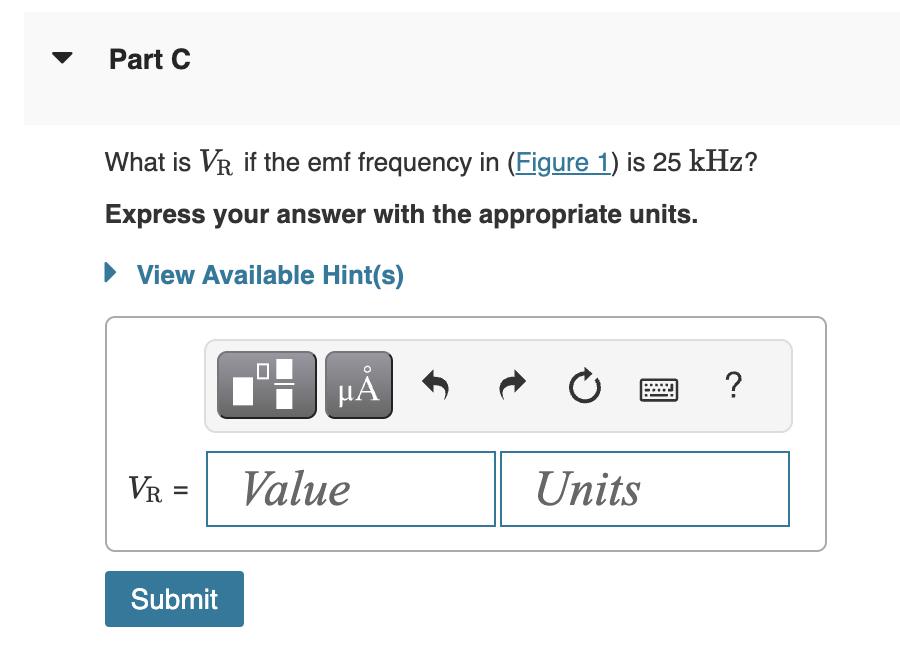The width and height of the screenshot is (900, 662).
Task: Click the μÅ units insertion icon
Action: [x=358, y=384]
